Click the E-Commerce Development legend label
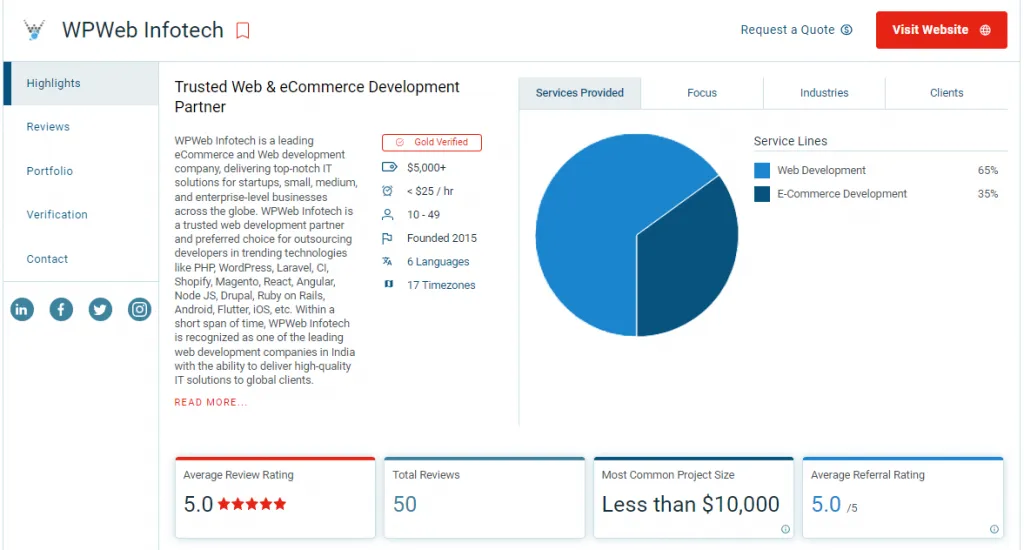This screenshot has width=1024, height=550. [842, 194]
